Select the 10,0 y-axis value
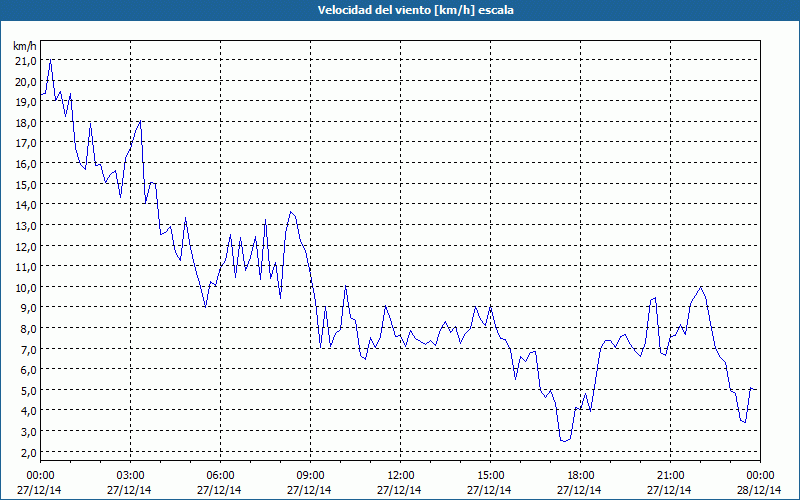Viewport: 800px width, 500px height. 27,287
